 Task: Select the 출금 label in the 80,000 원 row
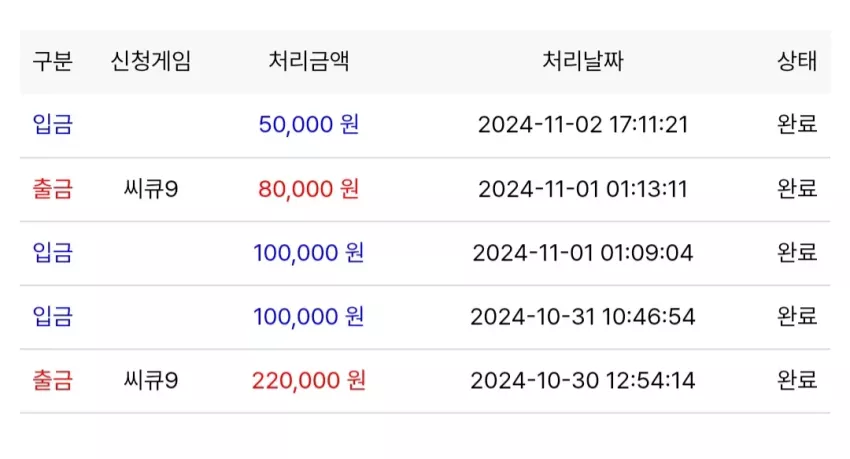(x=53, y=189)
